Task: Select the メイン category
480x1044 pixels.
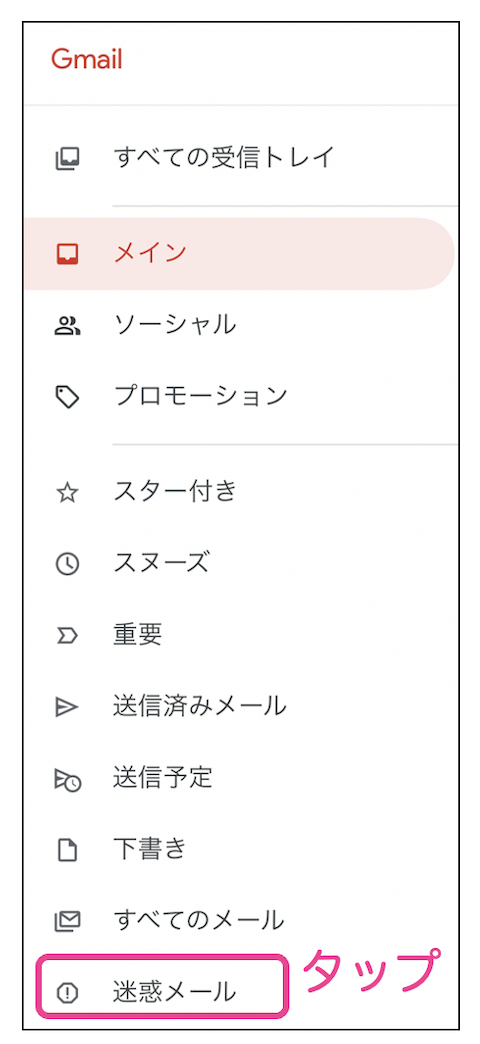Action: tap(239, 254)
